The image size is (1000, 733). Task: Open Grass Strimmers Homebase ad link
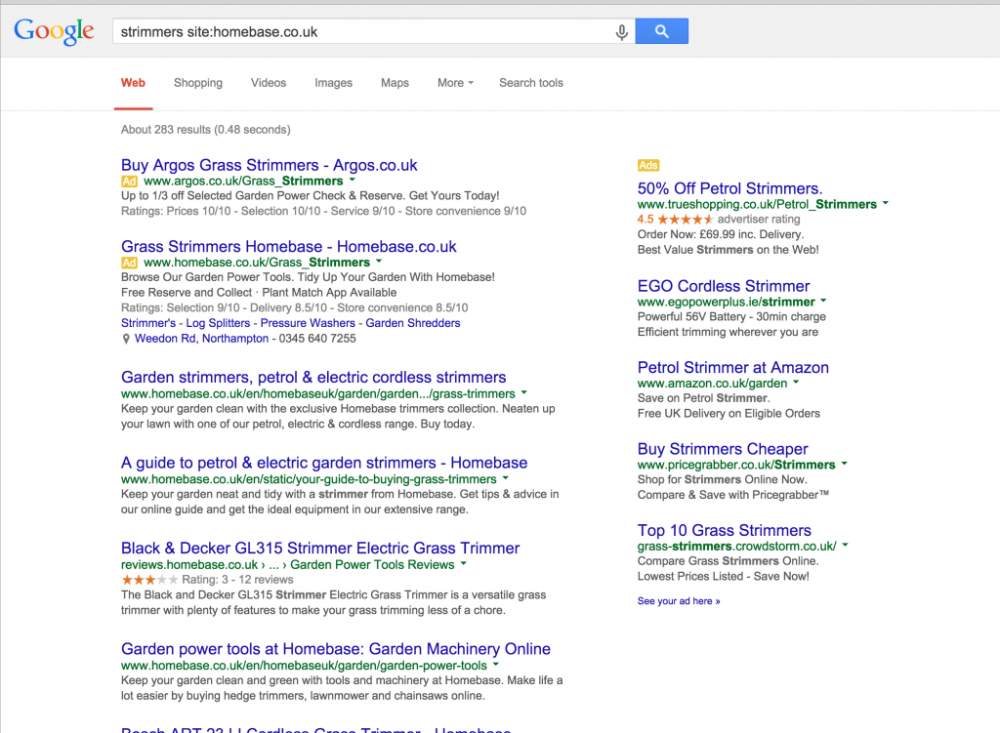tap(289, 247)
